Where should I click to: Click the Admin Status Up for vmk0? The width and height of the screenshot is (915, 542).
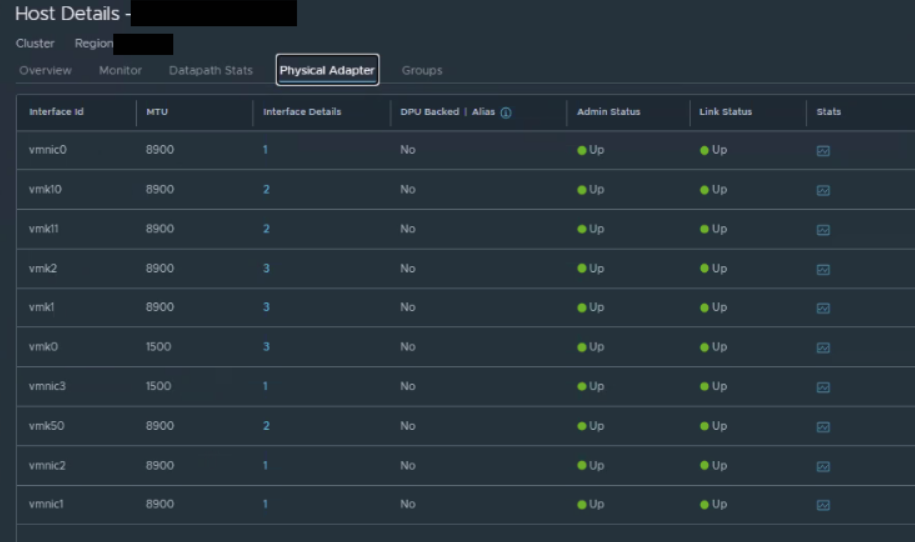click(591, 347)
